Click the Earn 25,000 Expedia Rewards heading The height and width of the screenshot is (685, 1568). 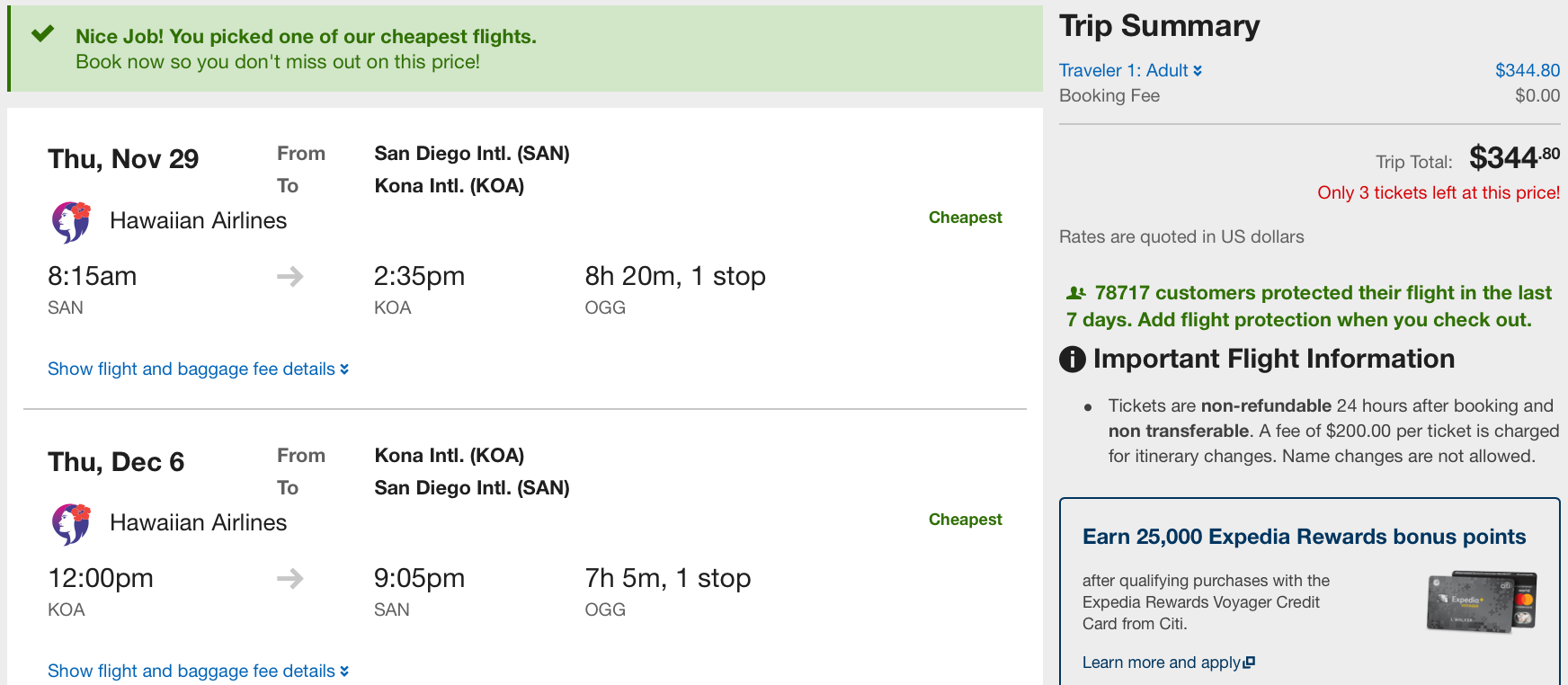click(1304, 537)
